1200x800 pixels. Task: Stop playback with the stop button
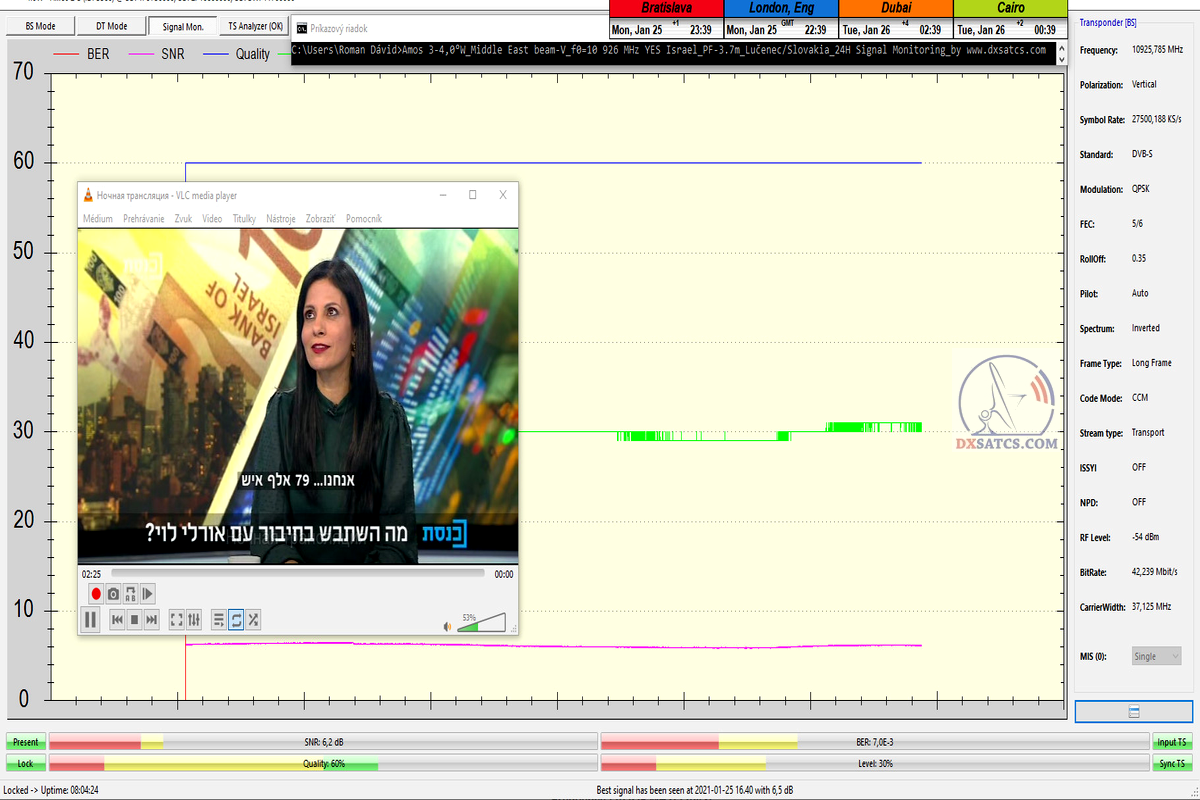134,620
